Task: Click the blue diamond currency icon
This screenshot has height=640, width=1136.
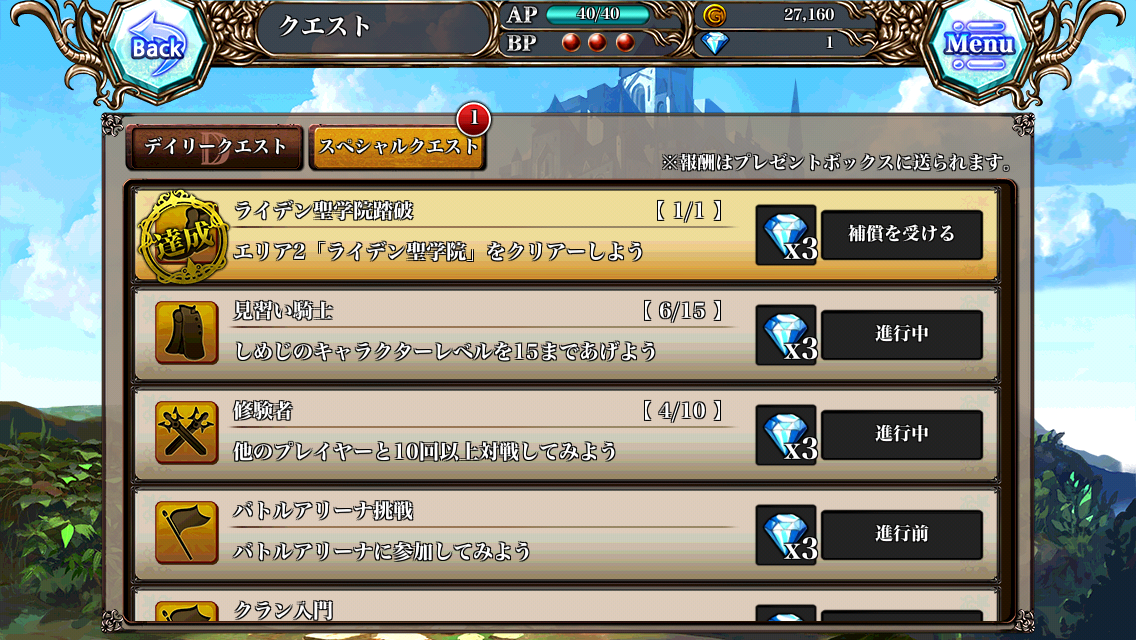Action: tap(714, 43)
